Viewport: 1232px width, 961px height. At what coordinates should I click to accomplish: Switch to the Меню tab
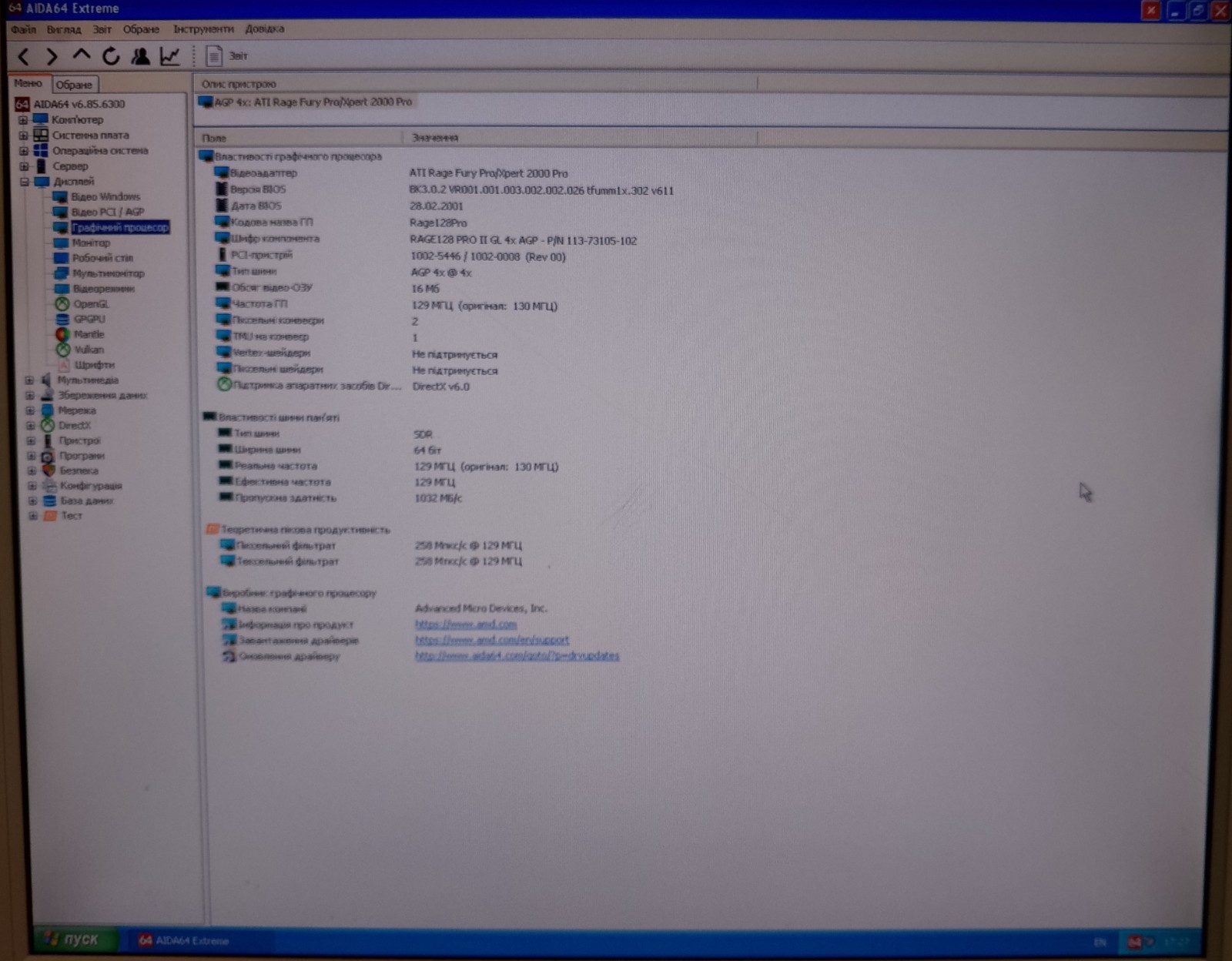coord(28,83)
